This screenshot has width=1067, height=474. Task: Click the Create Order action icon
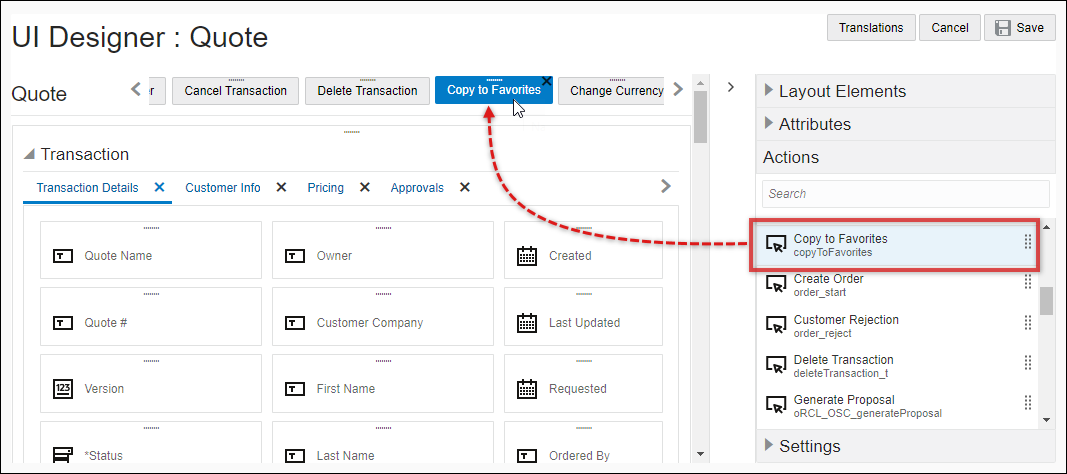pyautogui.click(x=776, y=286)
